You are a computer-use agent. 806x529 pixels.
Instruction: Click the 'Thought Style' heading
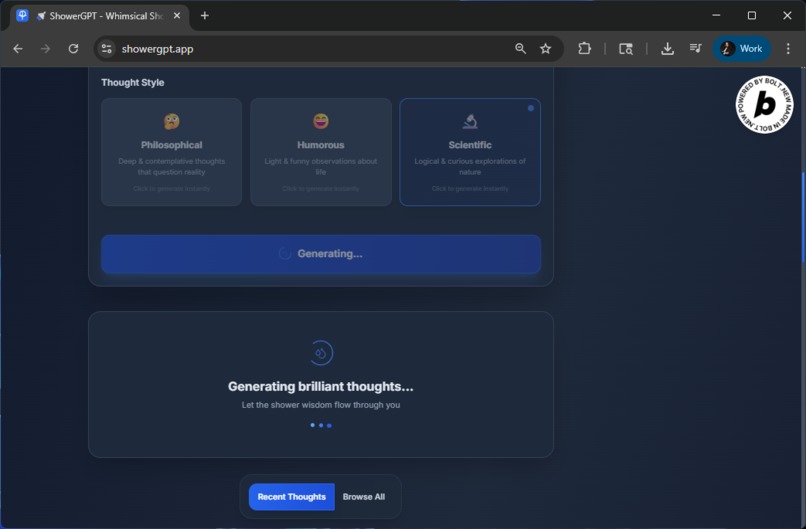[x=133, y=82]
